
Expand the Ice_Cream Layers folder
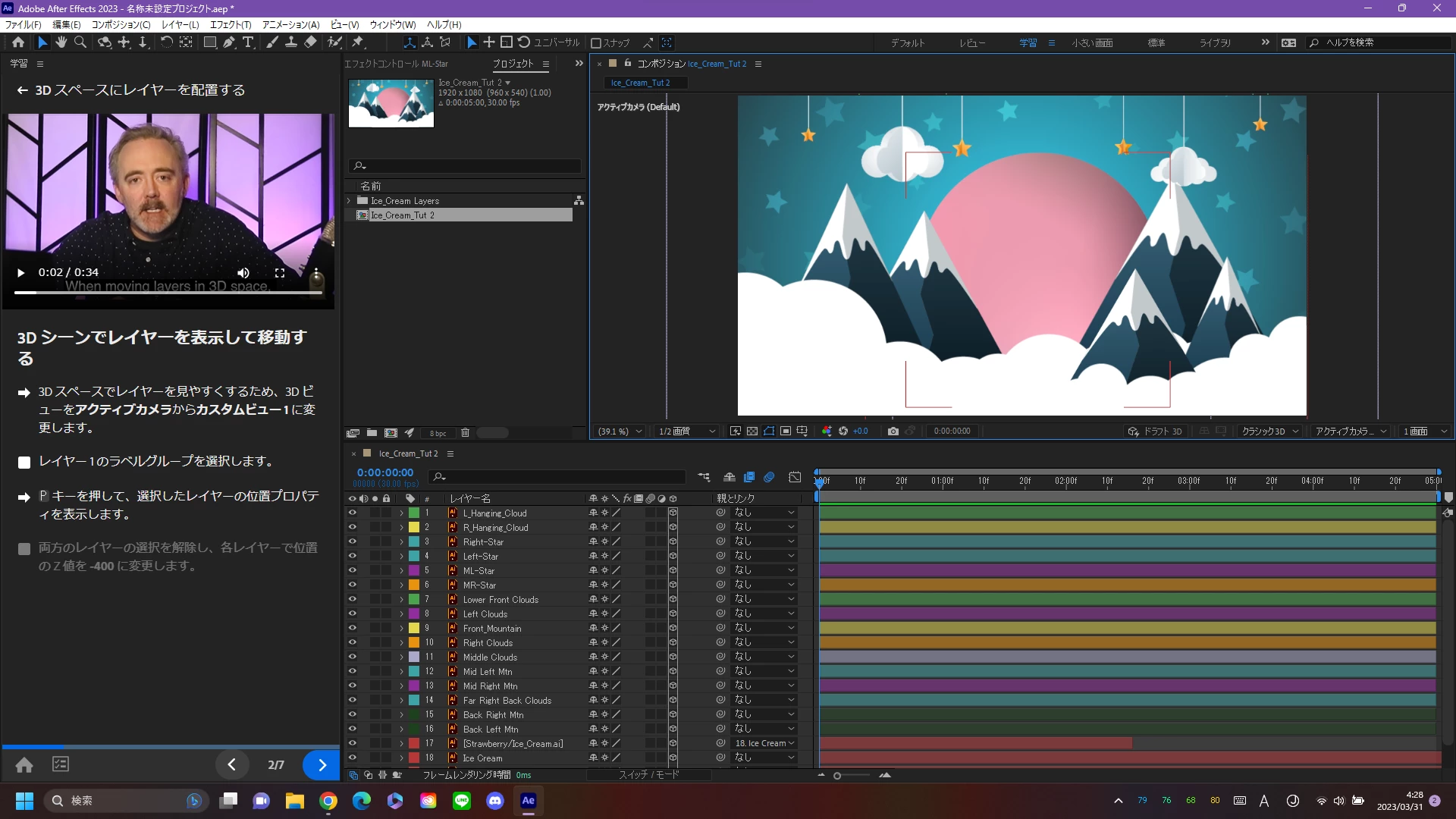[x=349, y=201]
